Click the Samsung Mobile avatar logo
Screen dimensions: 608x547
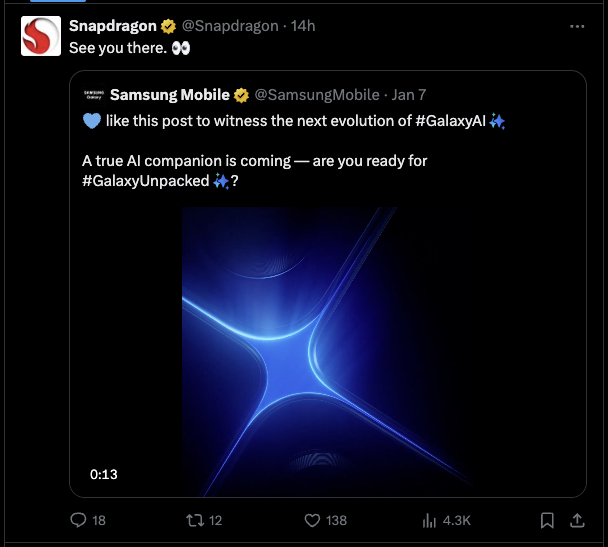(92, 95)
